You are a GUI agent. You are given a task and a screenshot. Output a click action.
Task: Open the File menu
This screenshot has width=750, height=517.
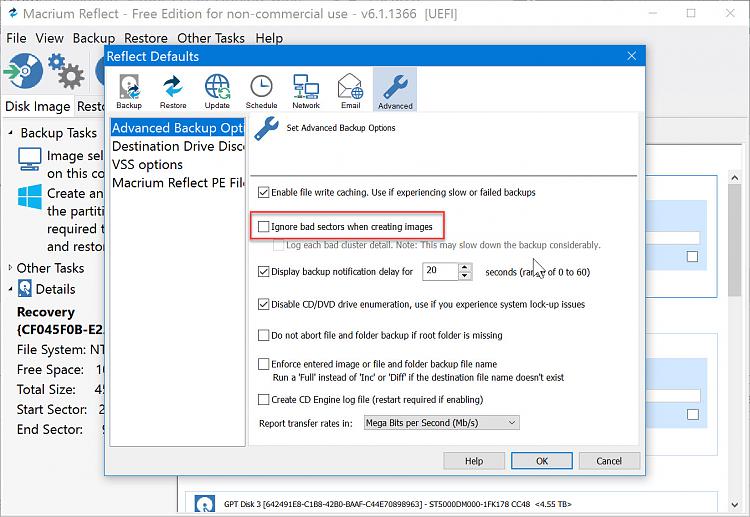pos(16,38)
